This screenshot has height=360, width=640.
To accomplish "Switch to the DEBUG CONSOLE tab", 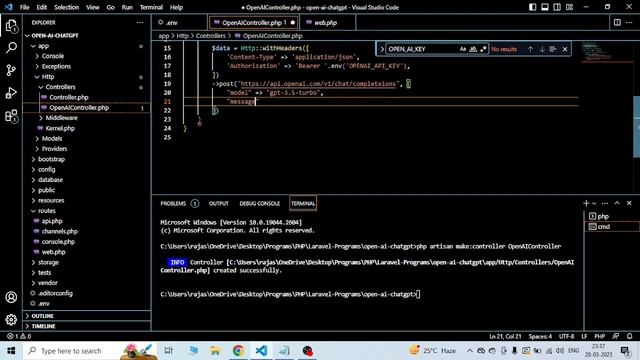I will [x=260, y=203].
